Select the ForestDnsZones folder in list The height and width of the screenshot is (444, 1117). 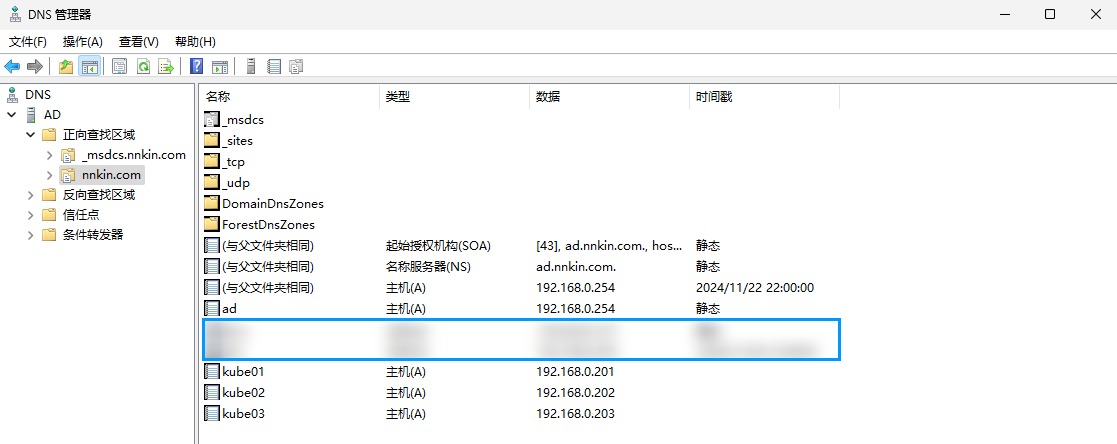(267, 225)
